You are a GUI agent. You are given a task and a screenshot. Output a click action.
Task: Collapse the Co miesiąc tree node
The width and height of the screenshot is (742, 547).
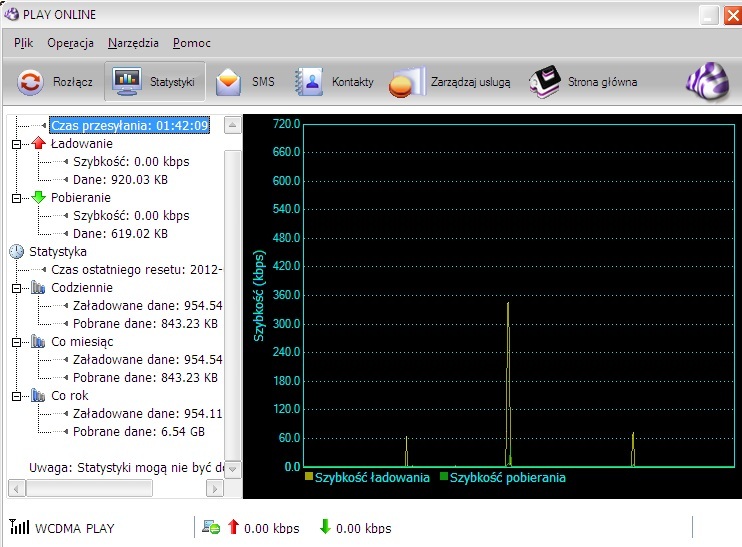[17, 342]
